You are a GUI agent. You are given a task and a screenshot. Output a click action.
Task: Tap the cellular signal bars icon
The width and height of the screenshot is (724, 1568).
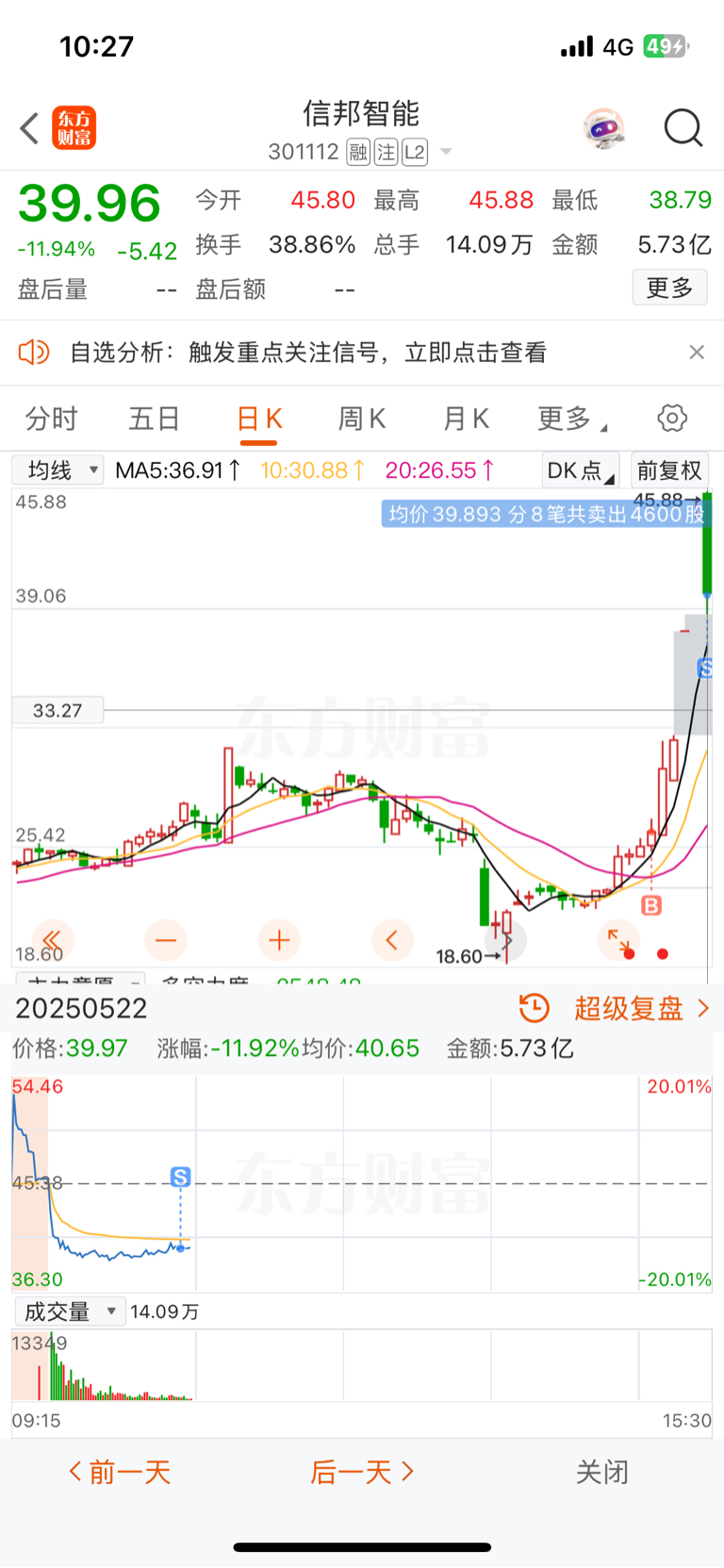pyautogui.click(x=577, y=47)
